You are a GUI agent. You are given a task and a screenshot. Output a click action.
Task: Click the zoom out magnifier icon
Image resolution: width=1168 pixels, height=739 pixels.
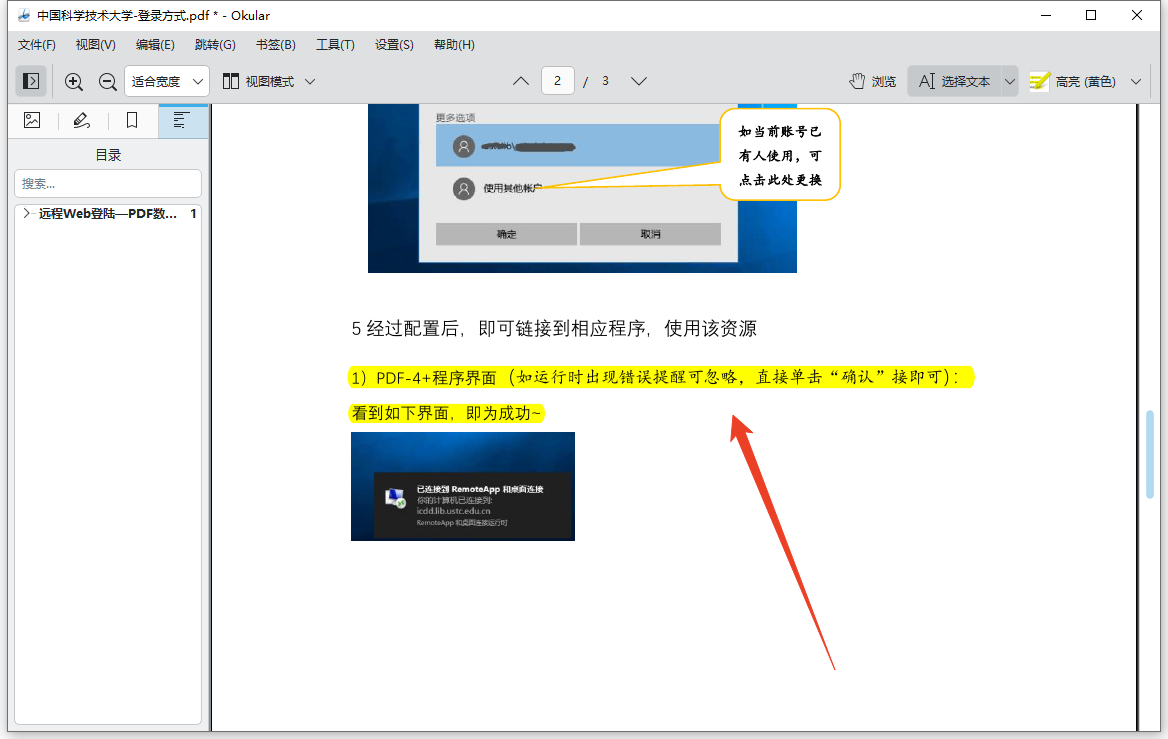tap(107, 81)
